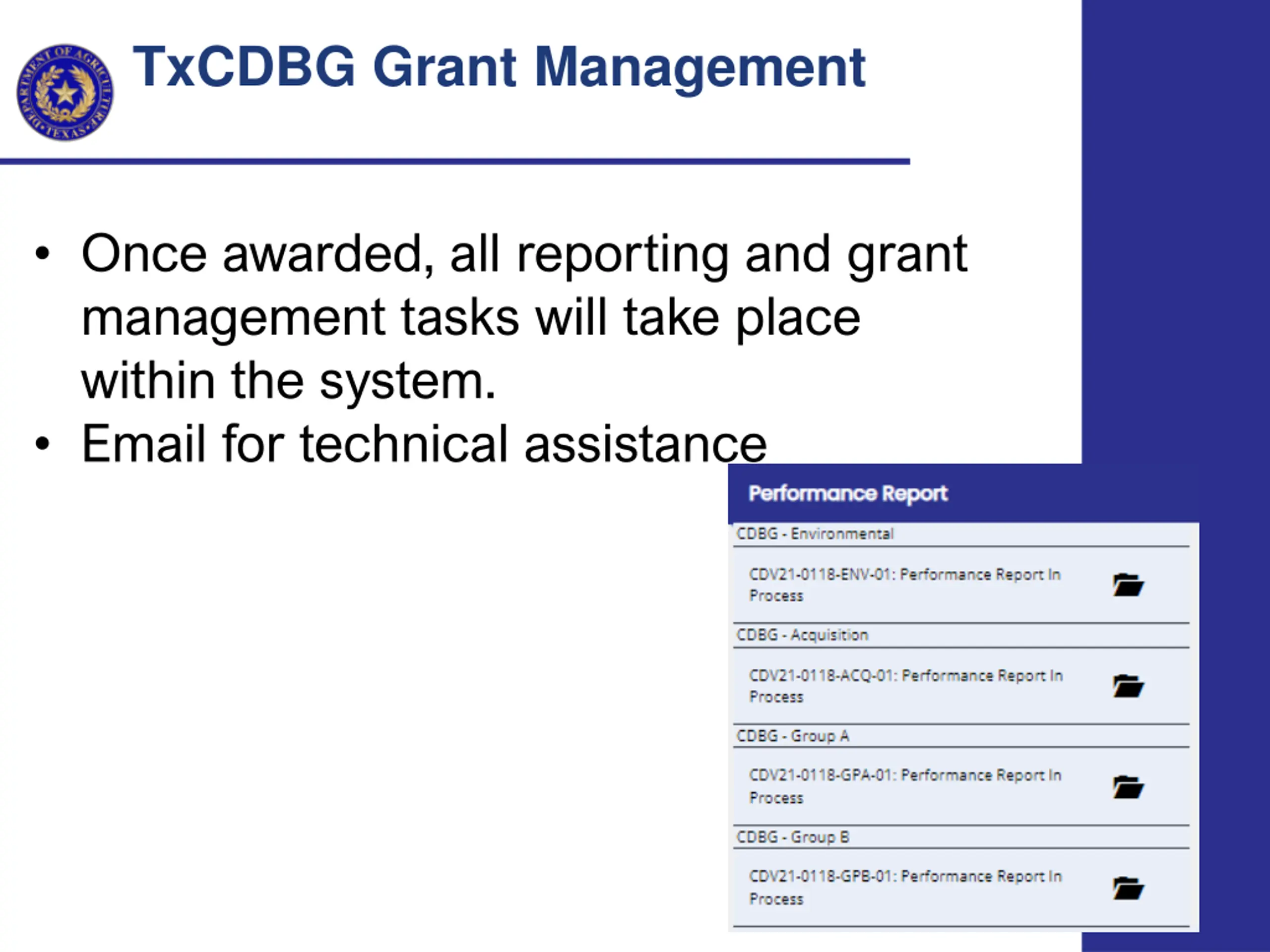Click the 'Email for technical assistance' bullet

coord(424,443)
